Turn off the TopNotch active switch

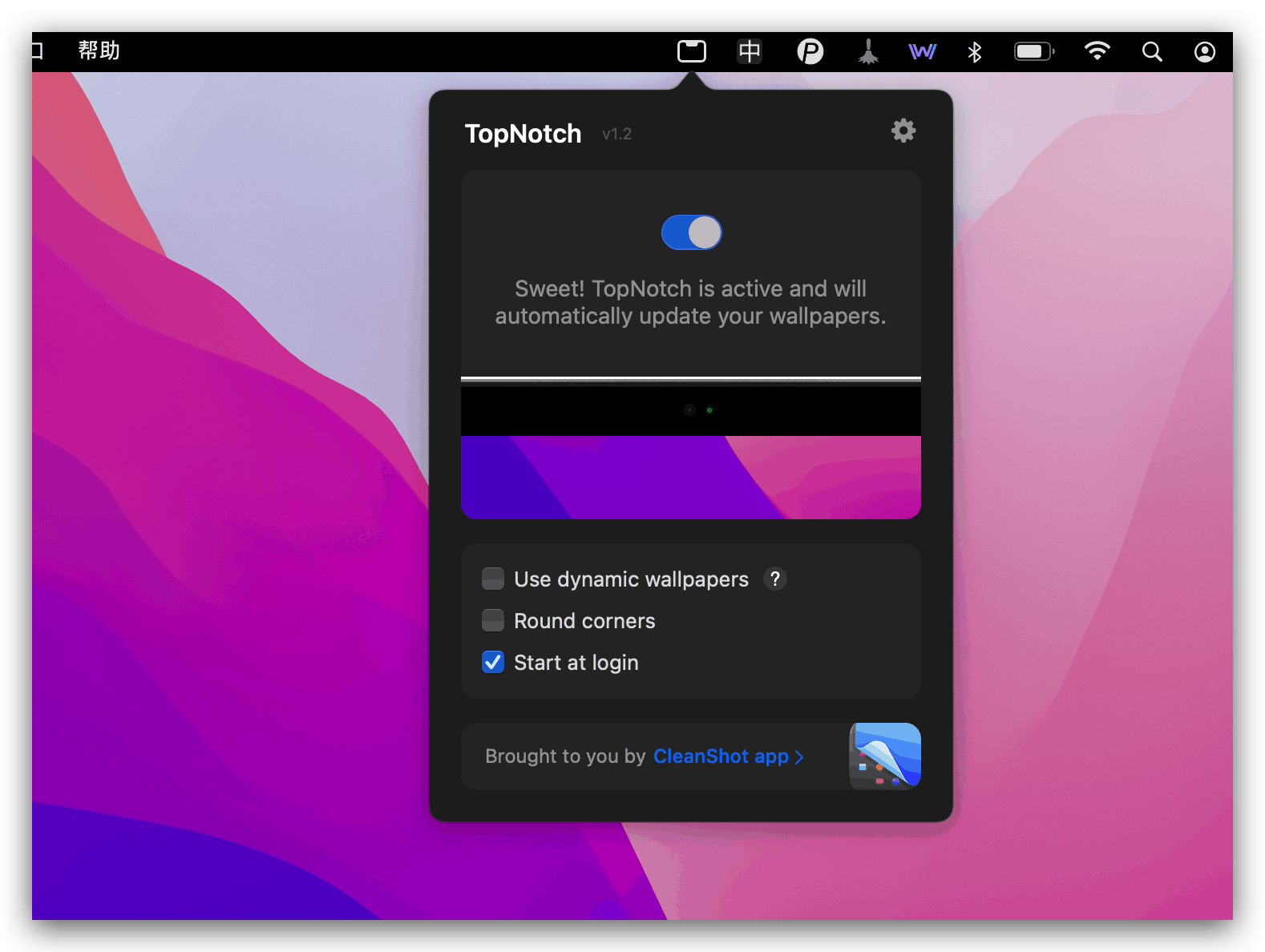point(691,232)
